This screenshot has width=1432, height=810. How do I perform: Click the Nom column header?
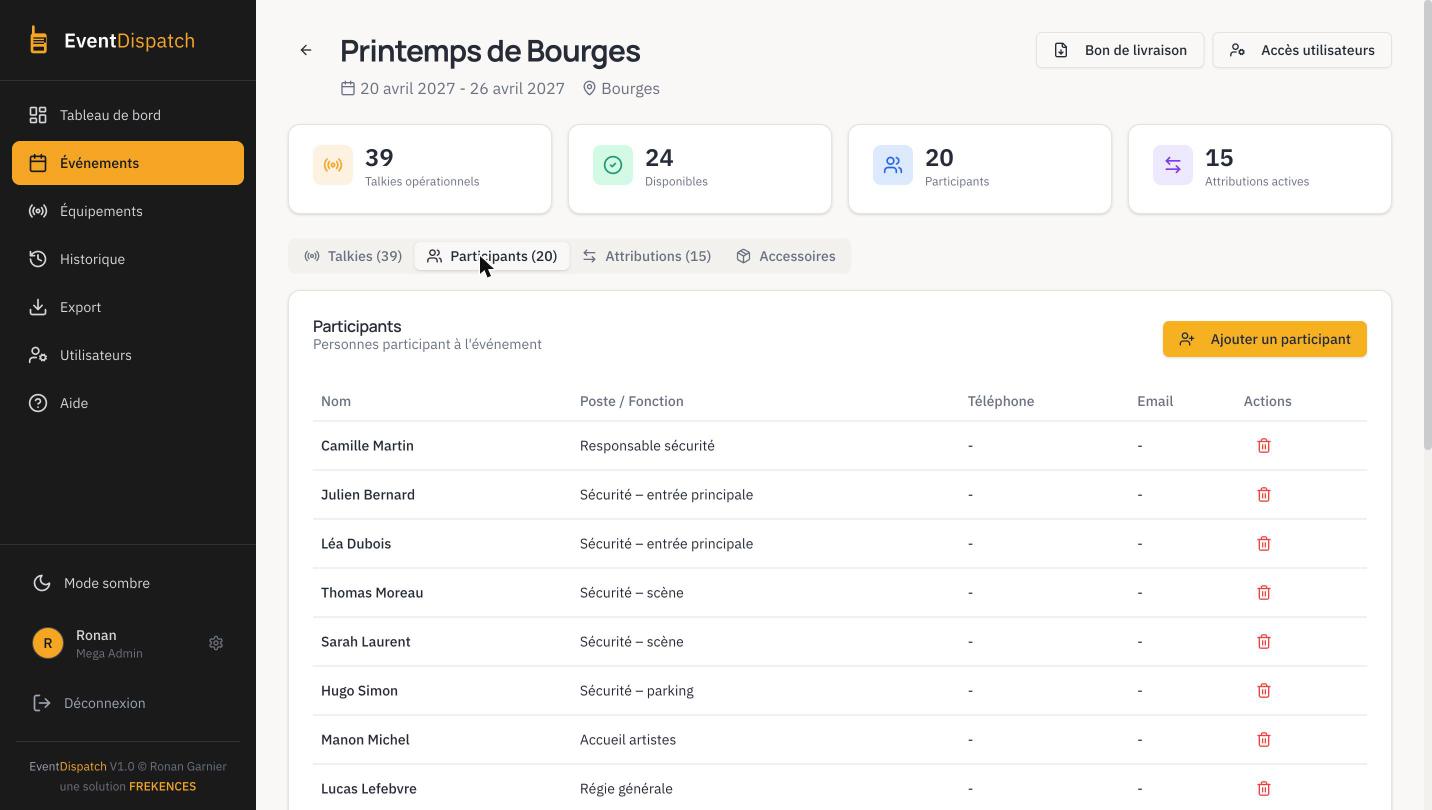[x=336, y=401]
